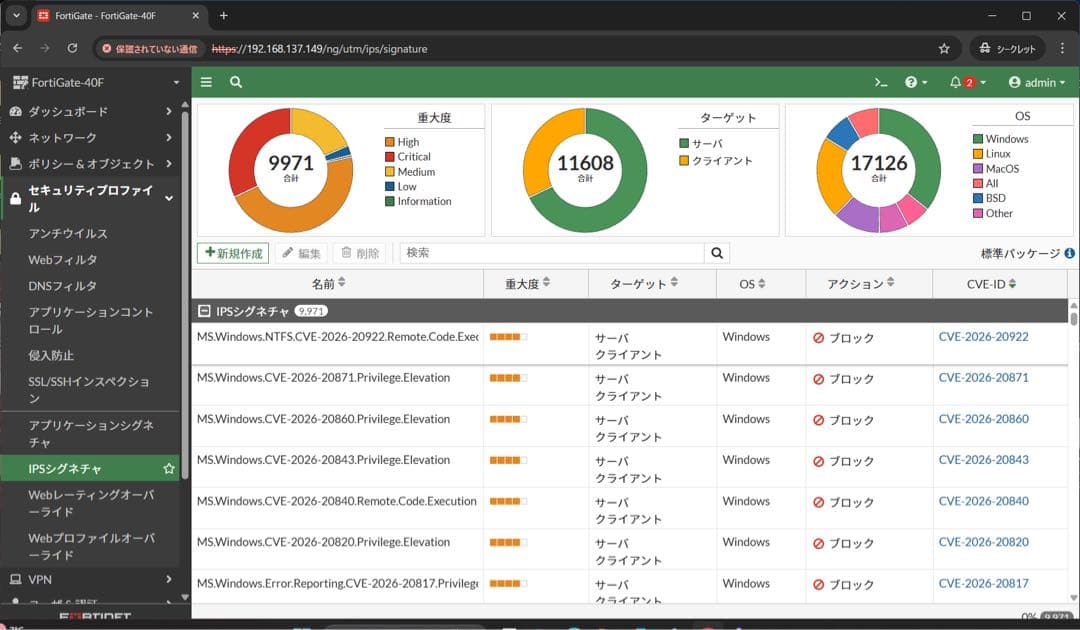Click the magnifier button beside the signature filter
This screenshot has width=1080, height=630.
coord(717,253)
